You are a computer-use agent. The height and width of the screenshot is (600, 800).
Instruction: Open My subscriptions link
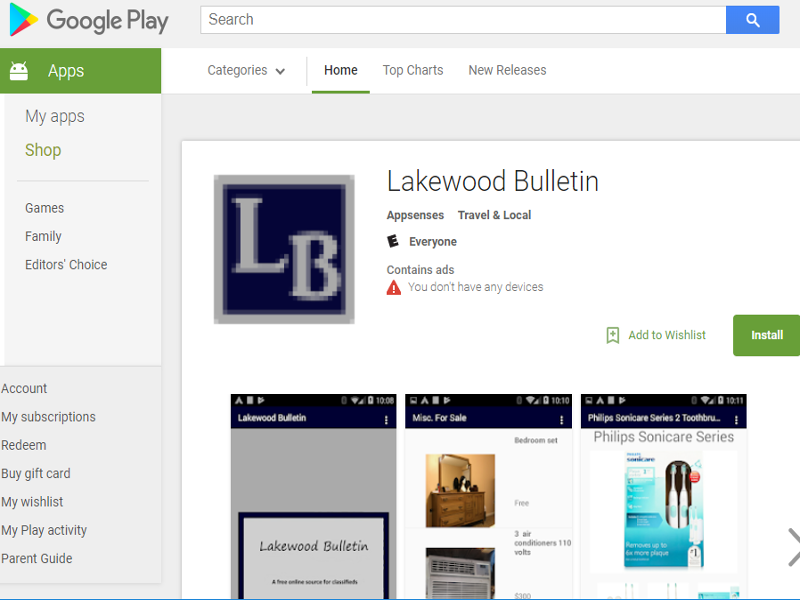[48, 417]
